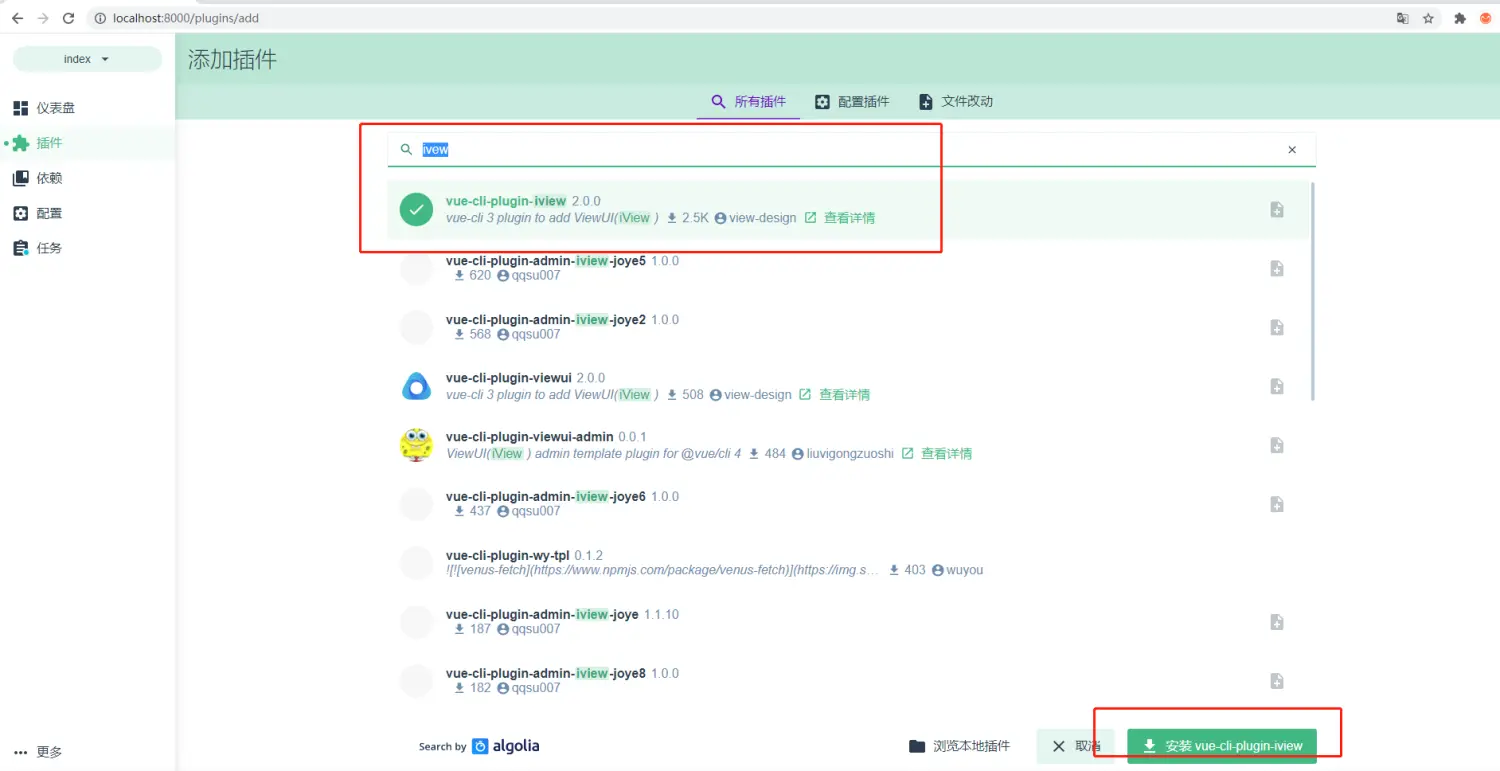Click the file icon on viewui-admin row

[1277, 445]
